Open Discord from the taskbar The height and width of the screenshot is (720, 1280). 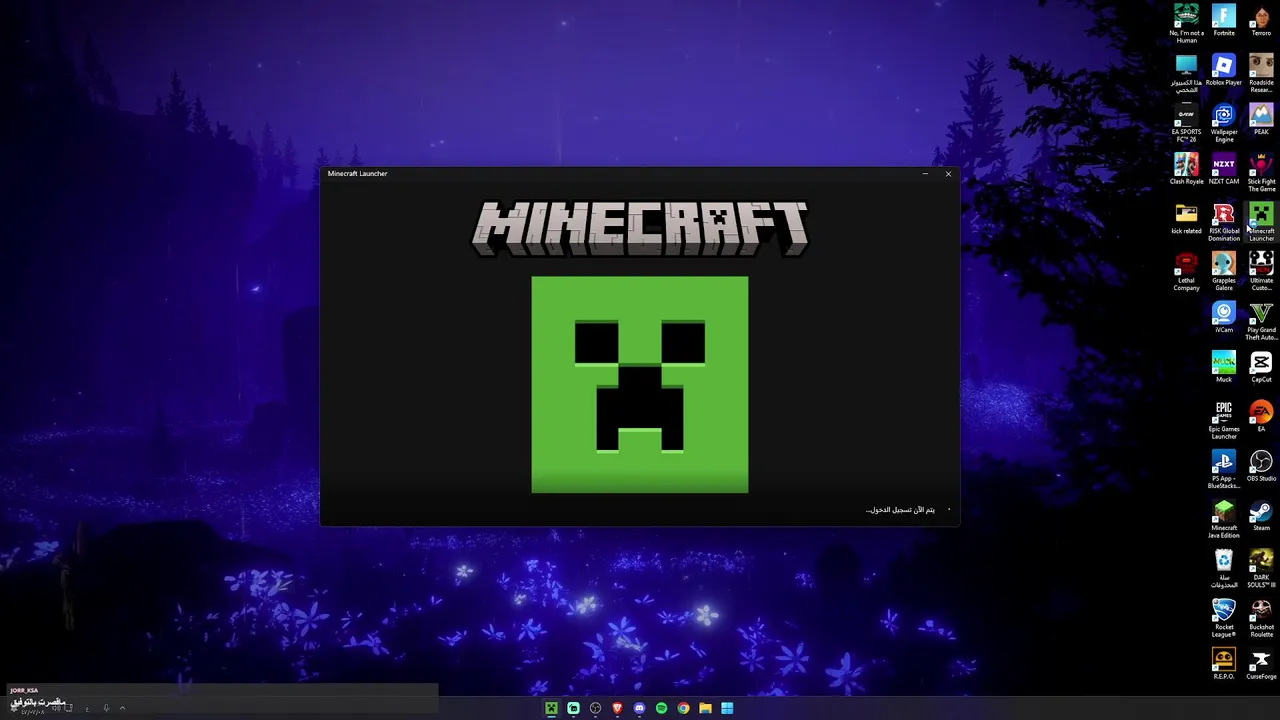[639, 708]
